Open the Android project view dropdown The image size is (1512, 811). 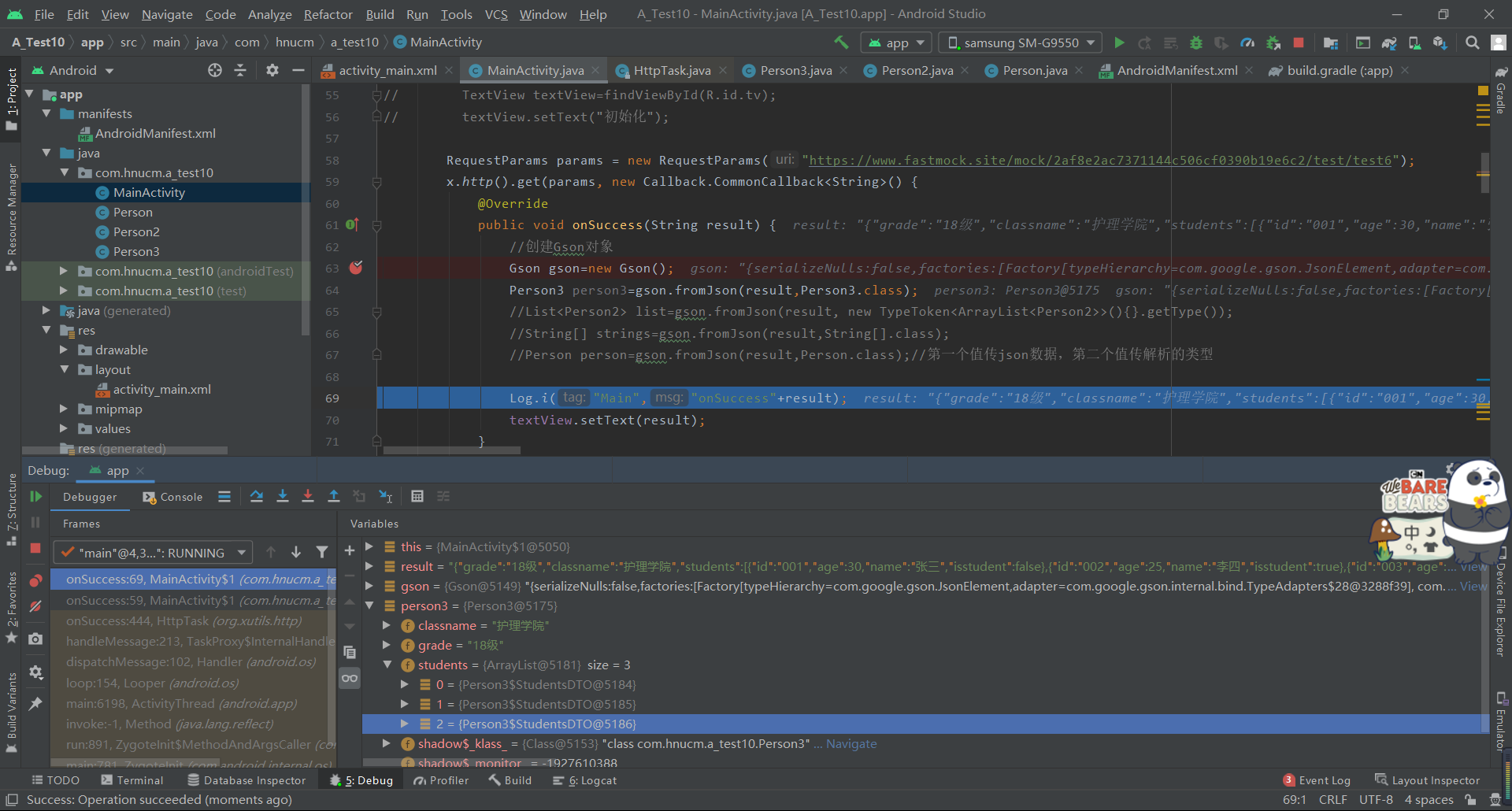point(73,70)
